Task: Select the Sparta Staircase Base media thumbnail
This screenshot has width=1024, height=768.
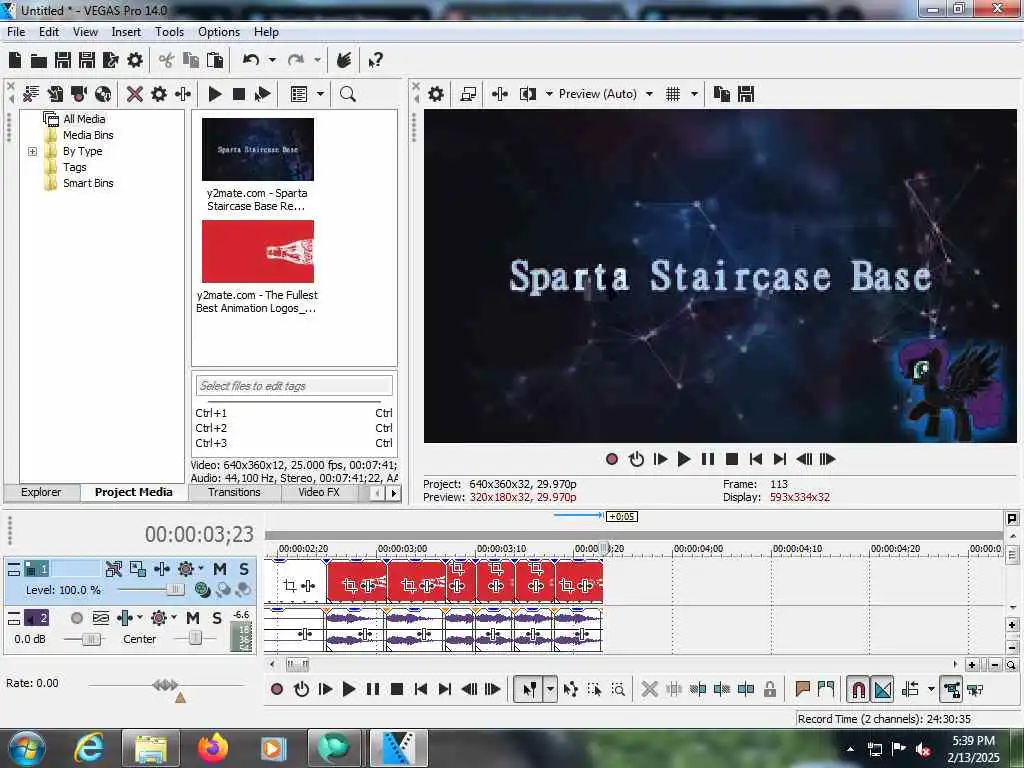Action: 258,149
